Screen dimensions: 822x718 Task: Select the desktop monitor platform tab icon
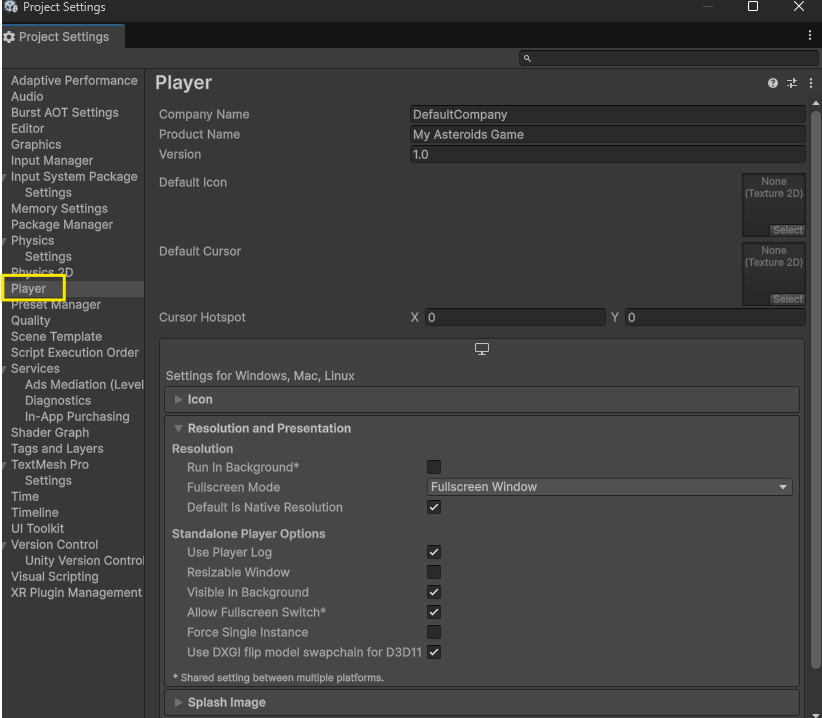coord(481,349)
